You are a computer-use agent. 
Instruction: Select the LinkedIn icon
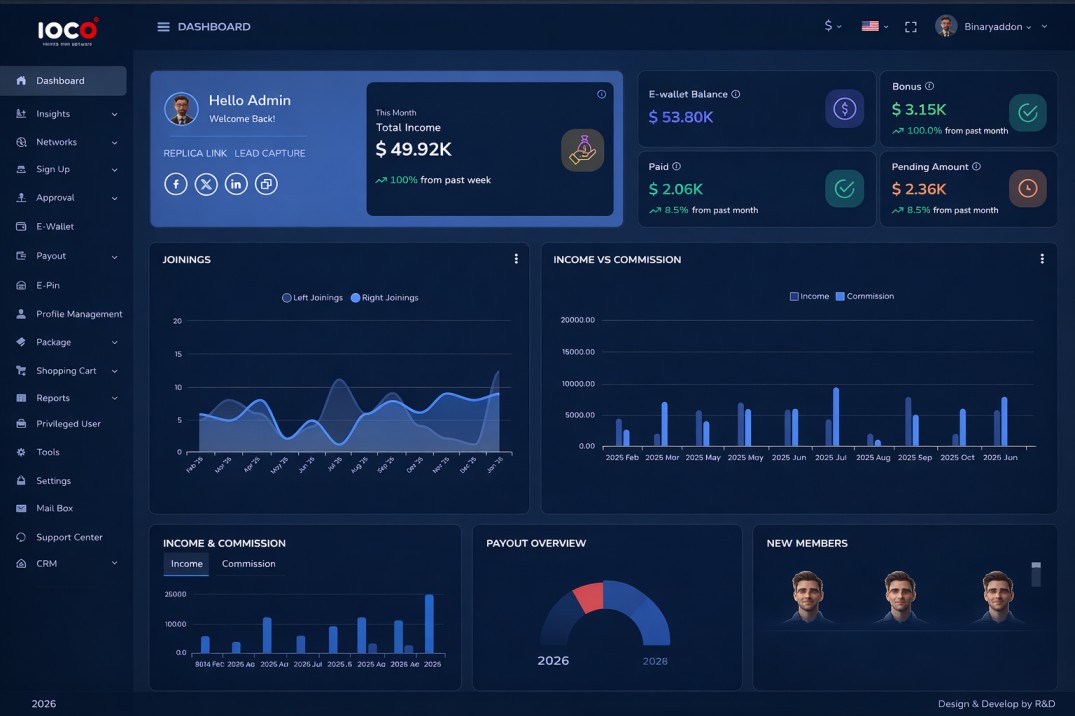pyautogui.click(x=236, y=183)
